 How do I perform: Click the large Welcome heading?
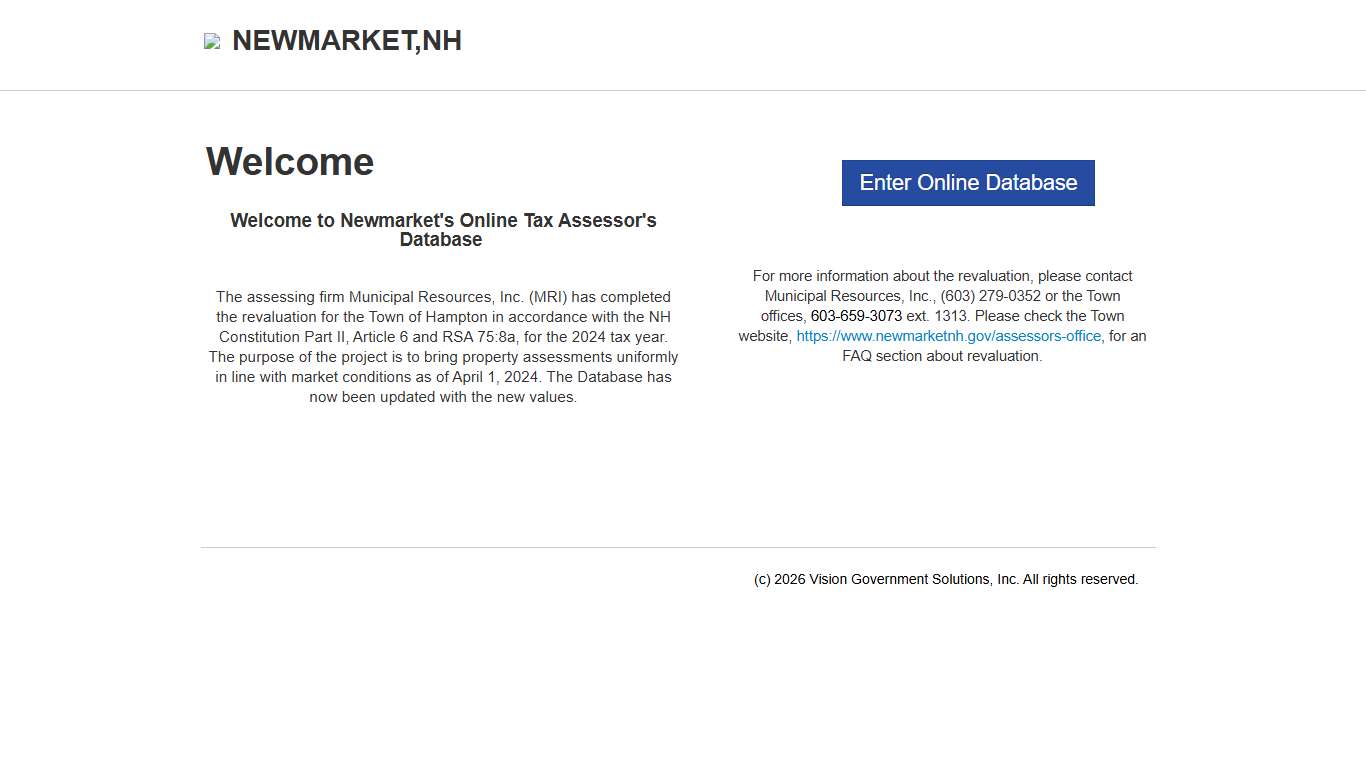[x=290, y=162]
